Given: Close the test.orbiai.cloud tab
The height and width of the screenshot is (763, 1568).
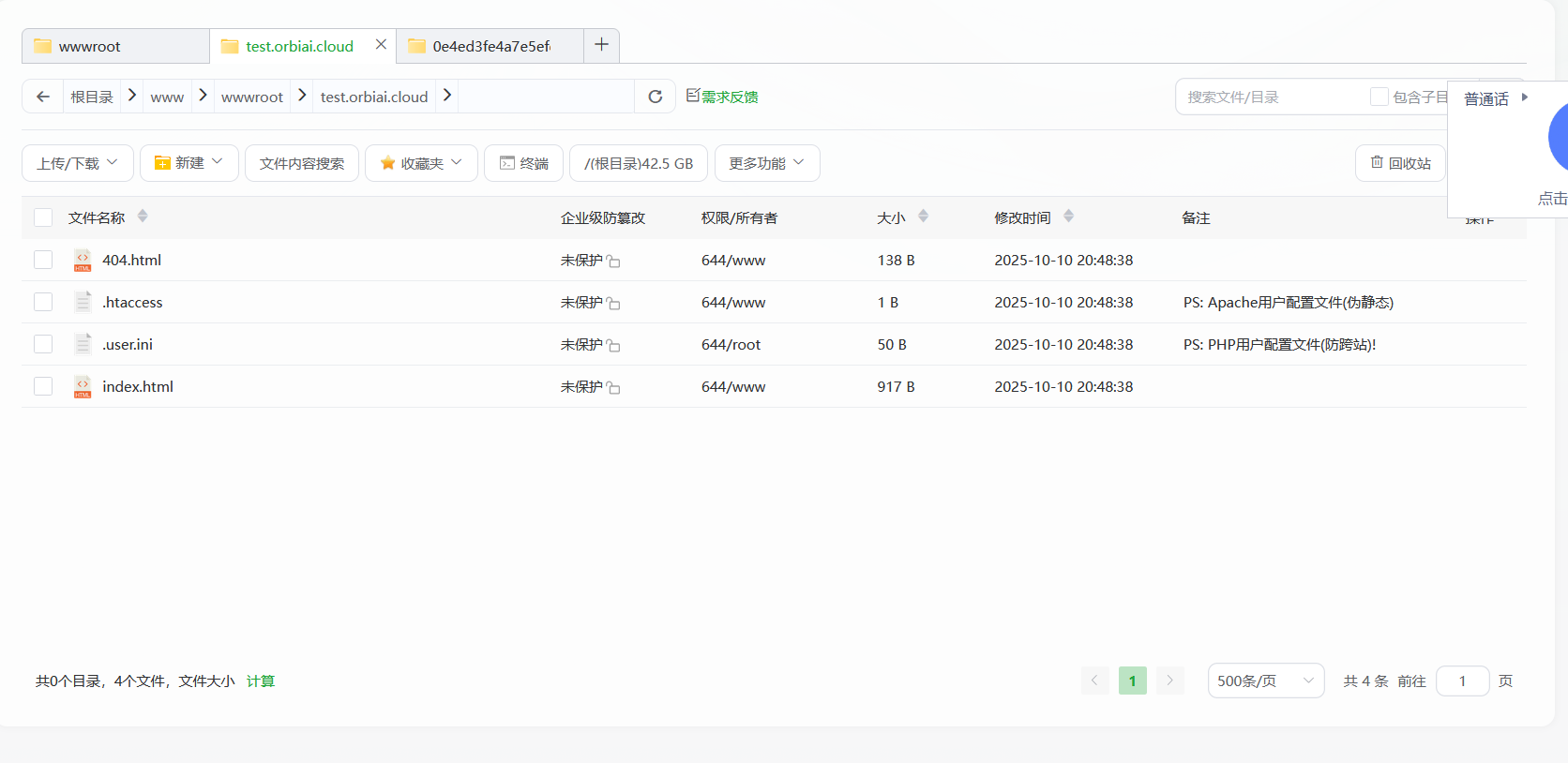Looking at the screenshot, I should pyautogui.click(x=381, y=45).
